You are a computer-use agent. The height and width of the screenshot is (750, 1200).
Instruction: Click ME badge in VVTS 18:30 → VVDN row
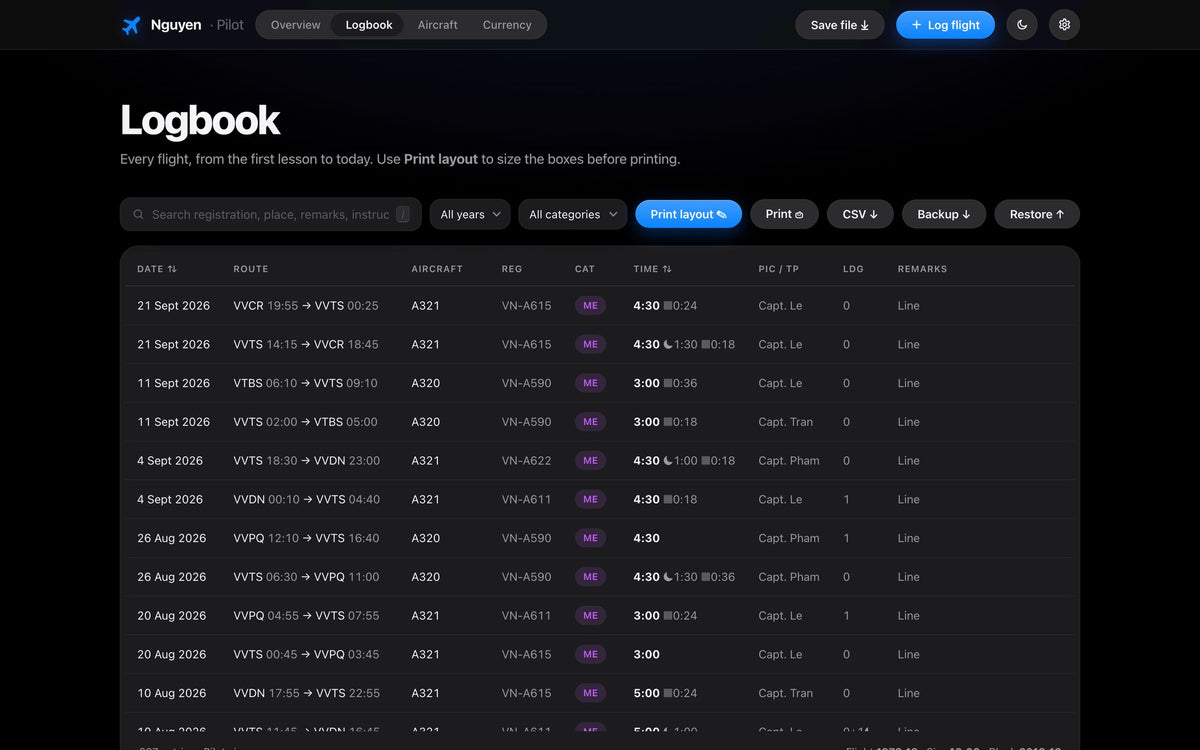(590, 461)
